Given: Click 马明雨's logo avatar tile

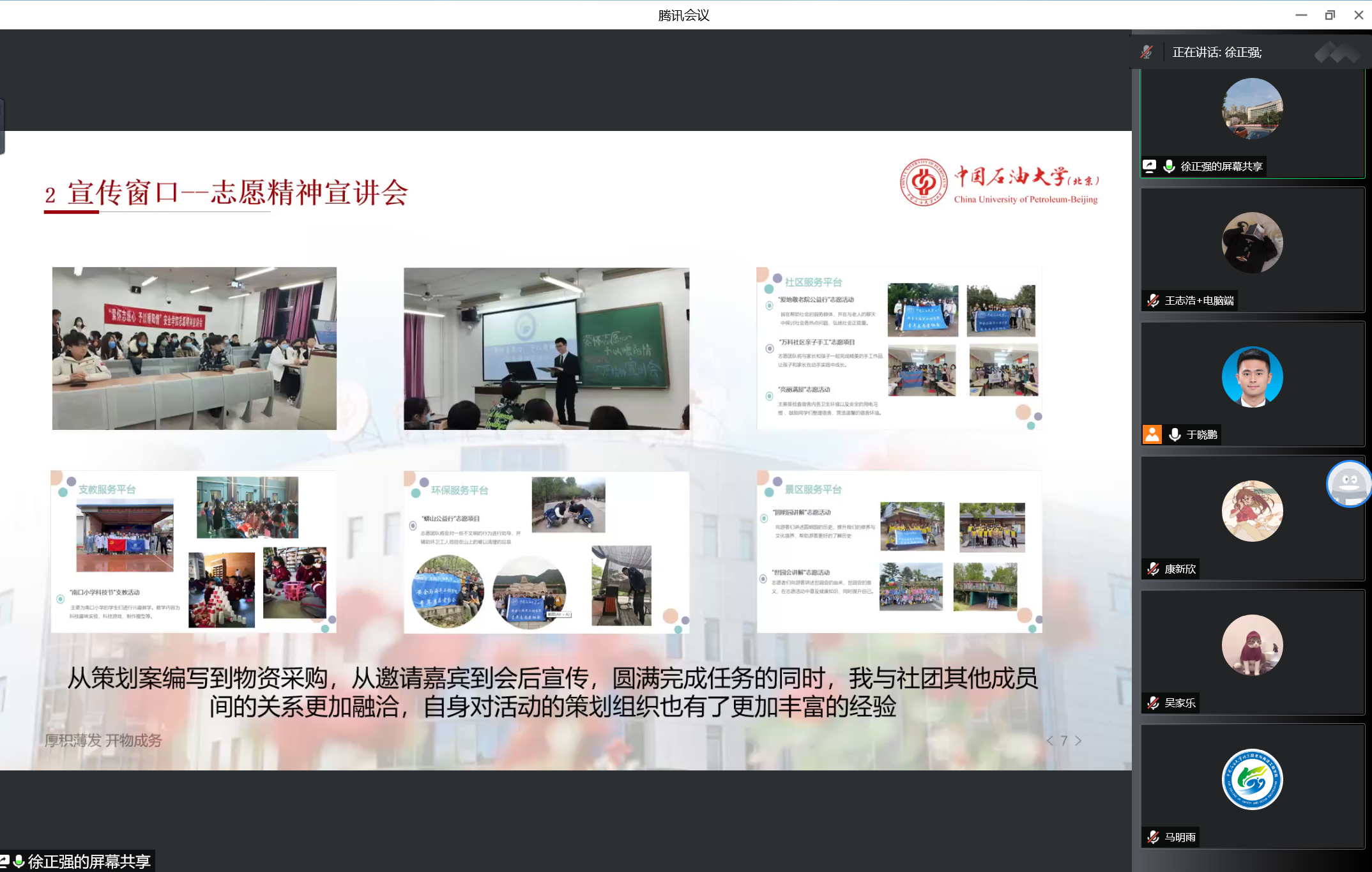Looking at the screenshot, I should point(1253,779).
